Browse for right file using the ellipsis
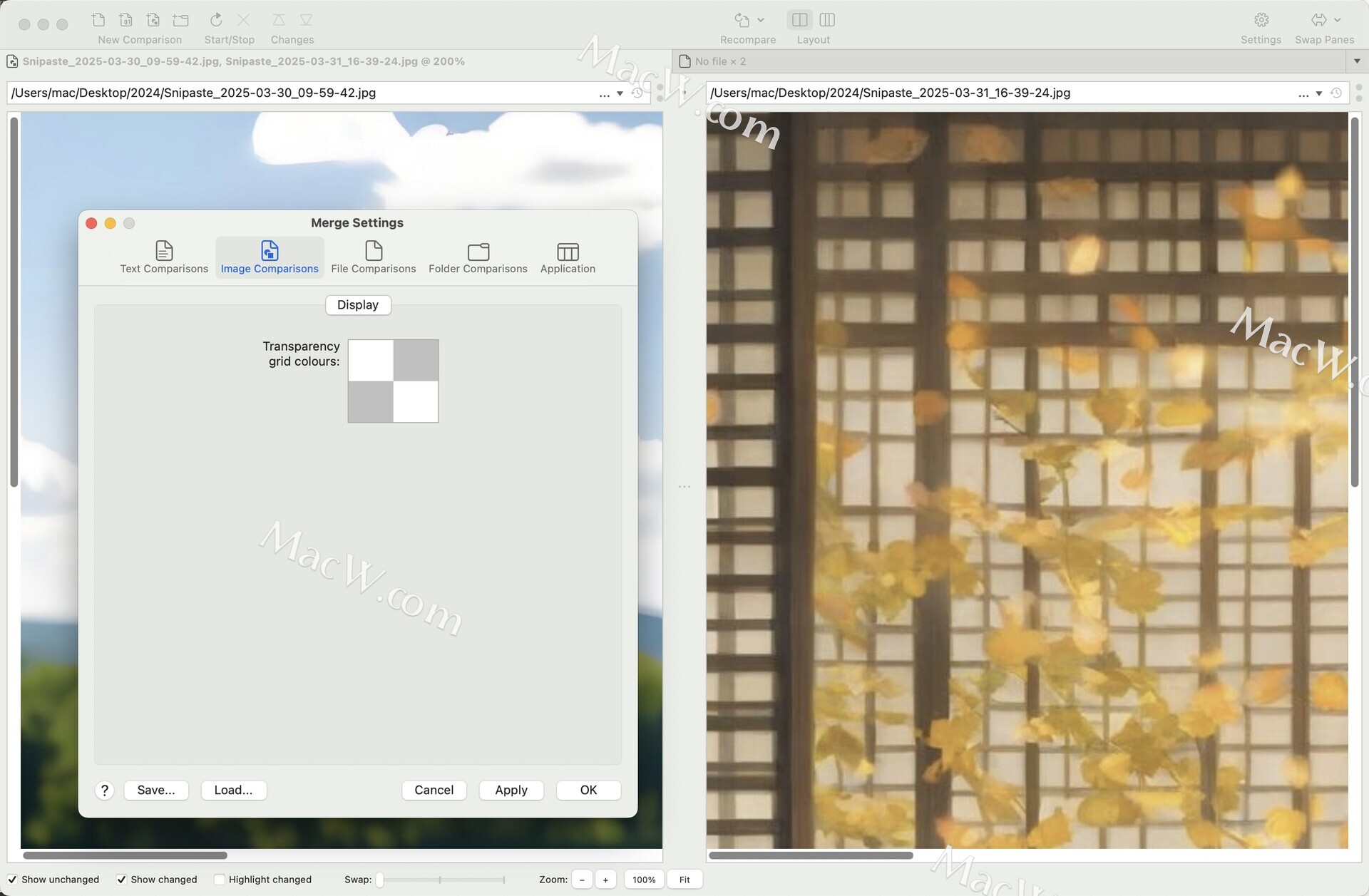1369x896 pixels. coord(1303,94)
